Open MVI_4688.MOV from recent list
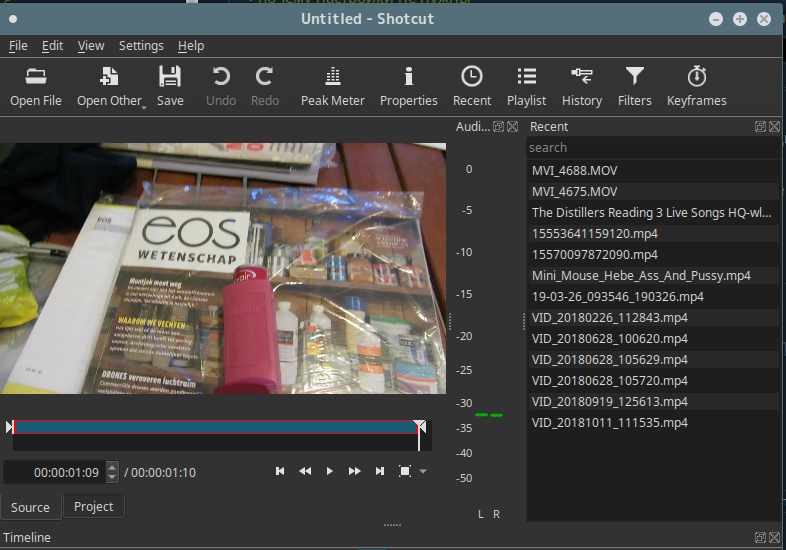Screen dimensions: 786x550 [x=575, y=171]
